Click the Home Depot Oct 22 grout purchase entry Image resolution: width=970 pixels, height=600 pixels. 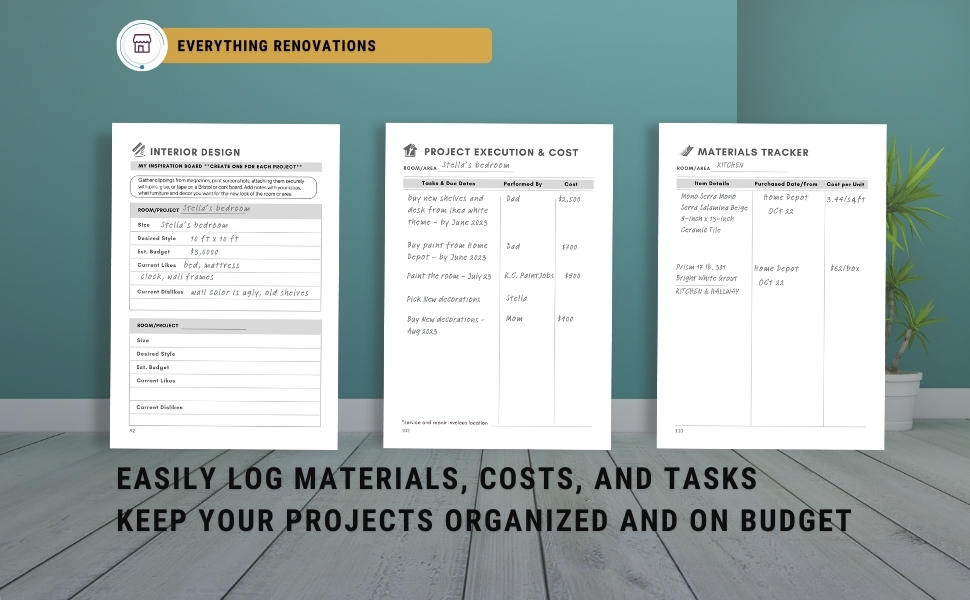click(x=776, y=275)
